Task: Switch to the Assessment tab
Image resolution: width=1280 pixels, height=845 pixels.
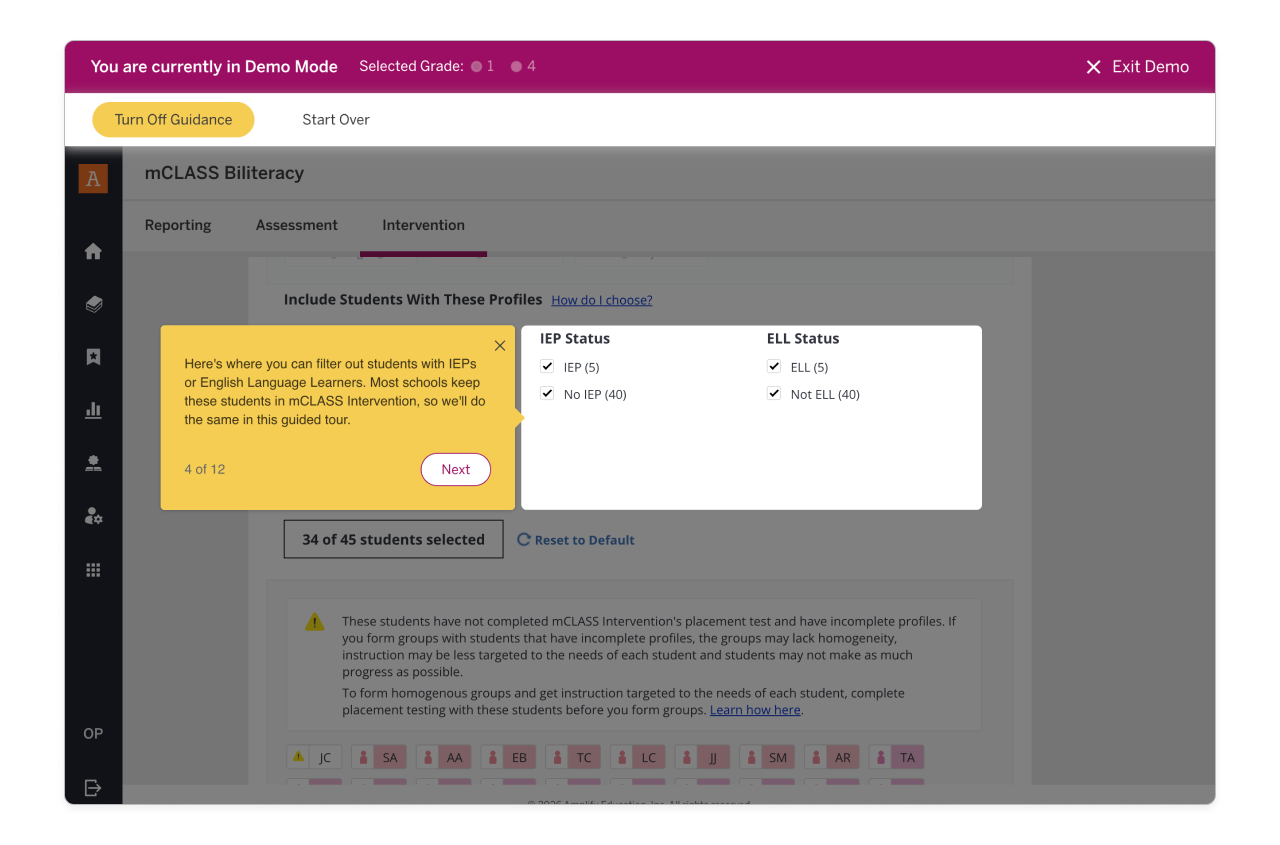Action: pos(297,225)
